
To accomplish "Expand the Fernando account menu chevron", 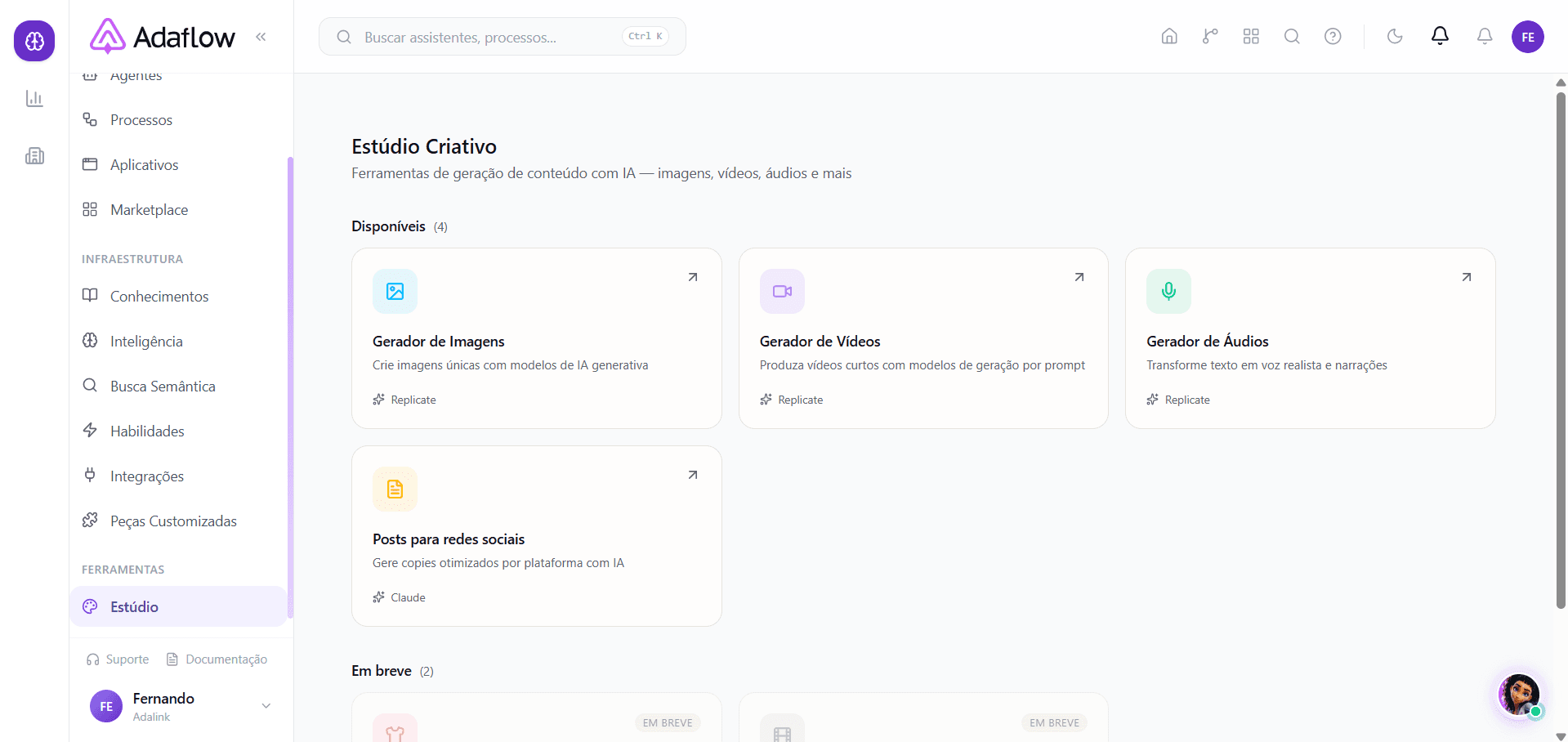I will [x=266, y=706].
